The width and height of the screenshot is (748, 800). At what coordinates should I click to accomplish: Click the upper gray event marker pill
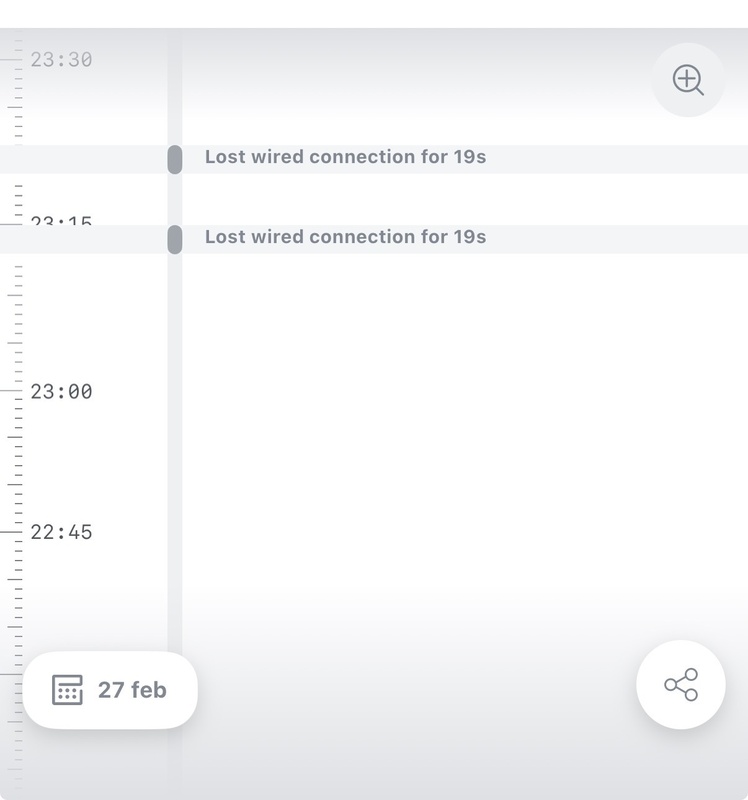click(x=176, y=158)
